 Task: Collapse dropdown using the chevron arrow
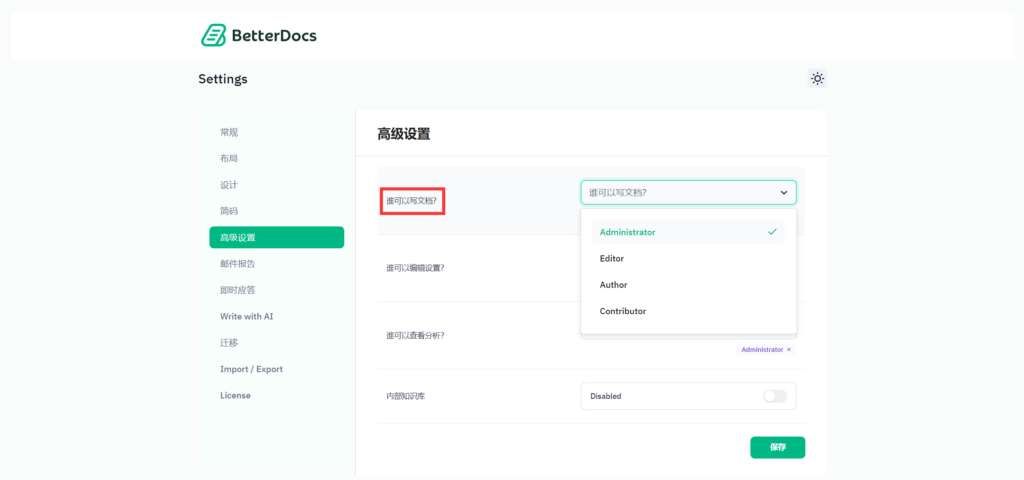pos(784,193)
